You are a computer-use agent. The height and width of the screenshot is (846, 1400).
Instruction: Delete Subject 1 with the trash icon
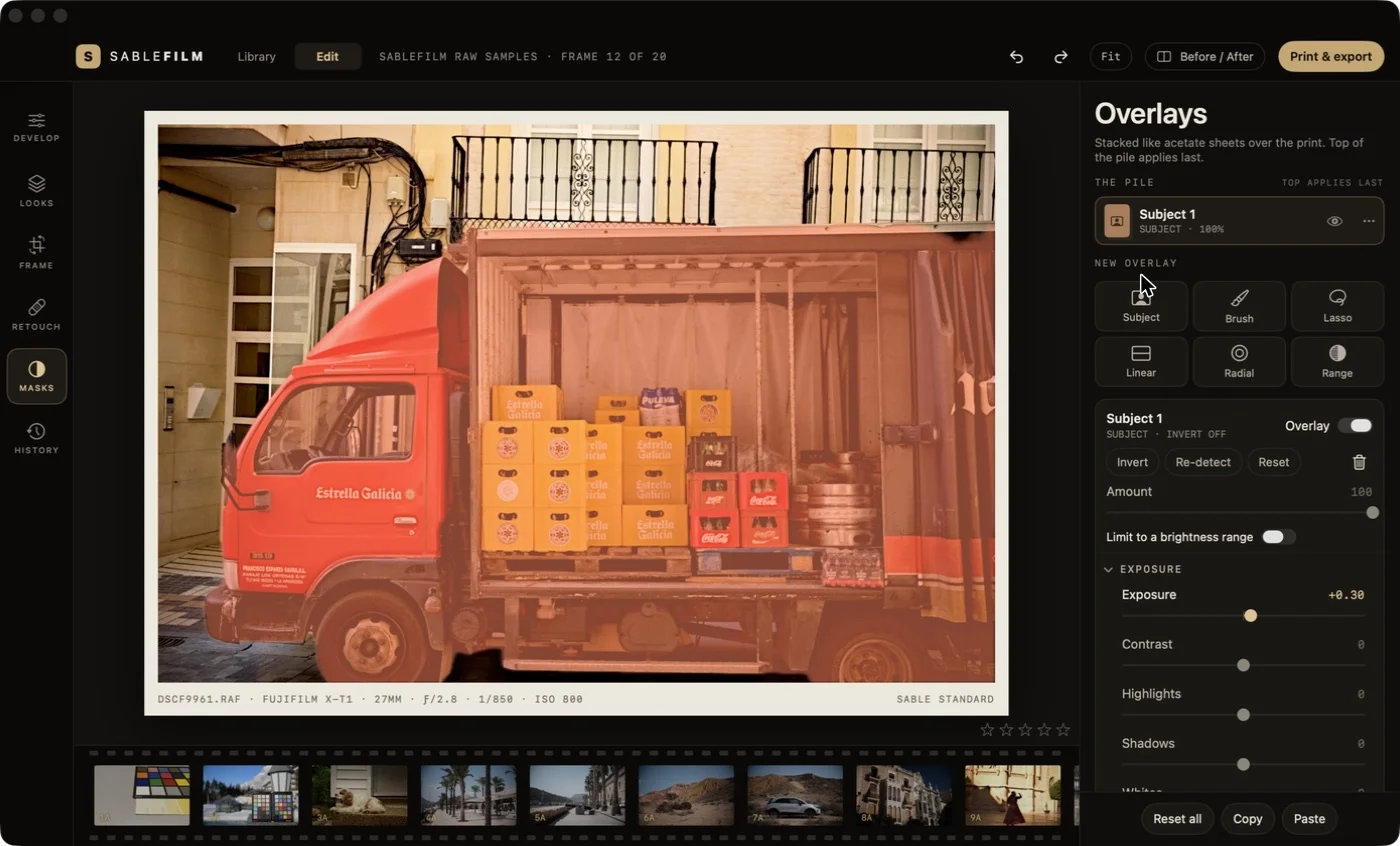click(x=1359, y=462)
